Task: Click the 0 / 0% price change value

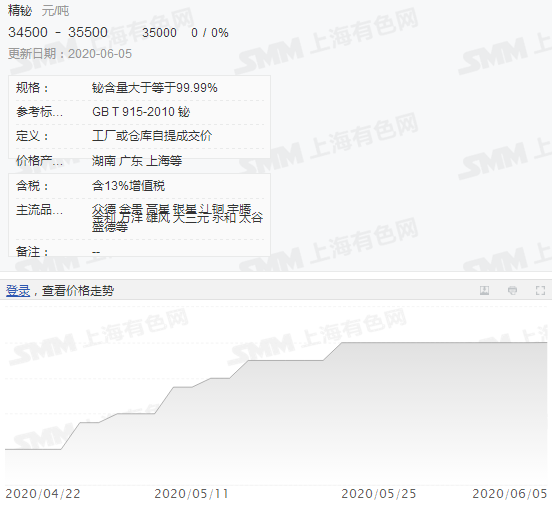Action: click(x=210, y=33)
